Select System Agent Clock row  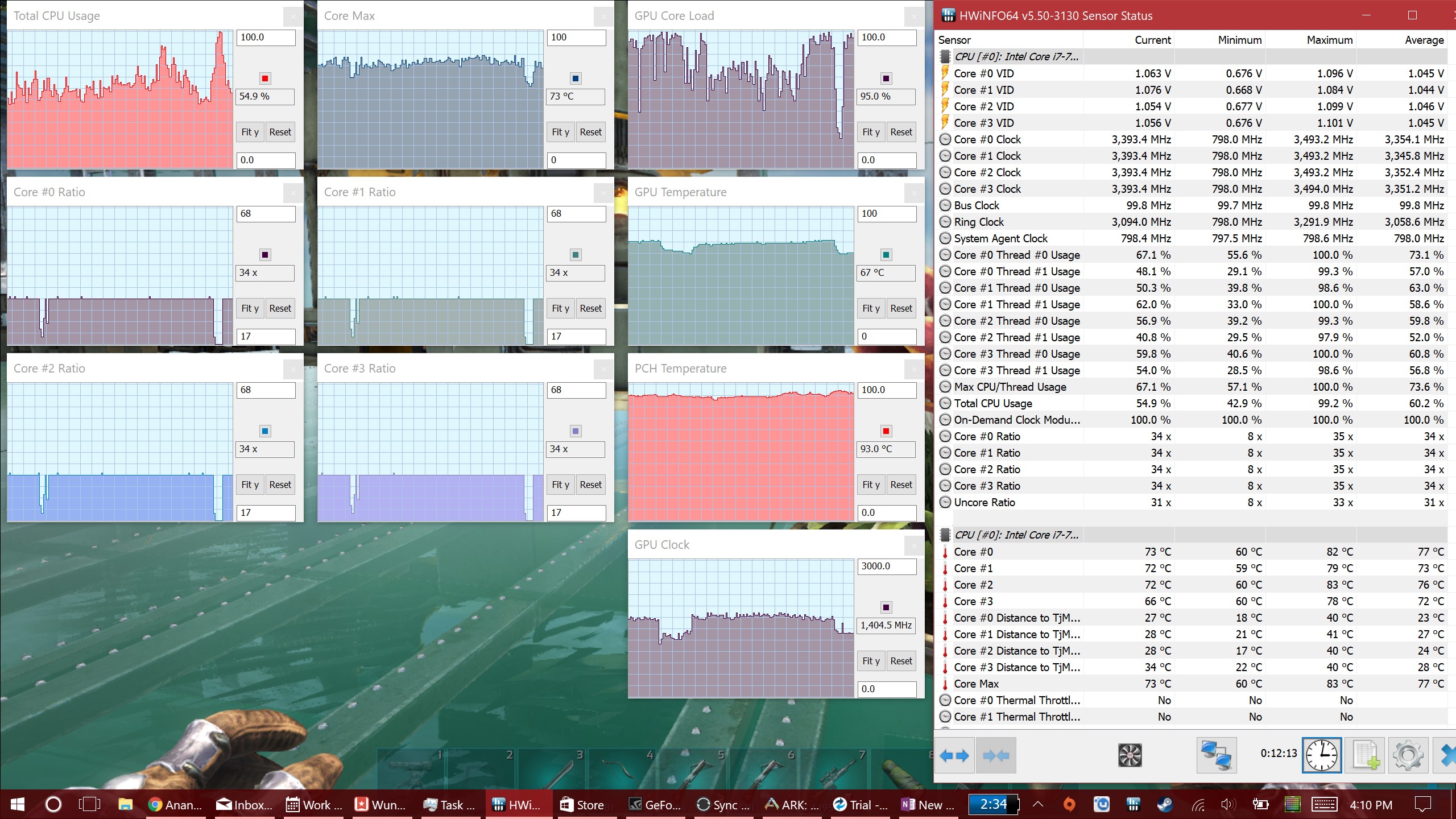coord(1192,238)
